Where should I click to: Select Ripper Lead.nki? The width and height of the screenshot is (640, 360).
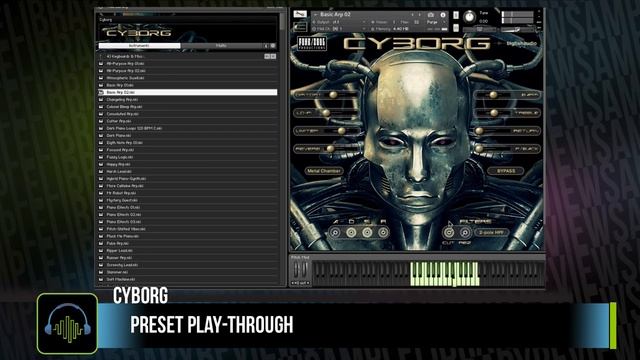point(187,250)
